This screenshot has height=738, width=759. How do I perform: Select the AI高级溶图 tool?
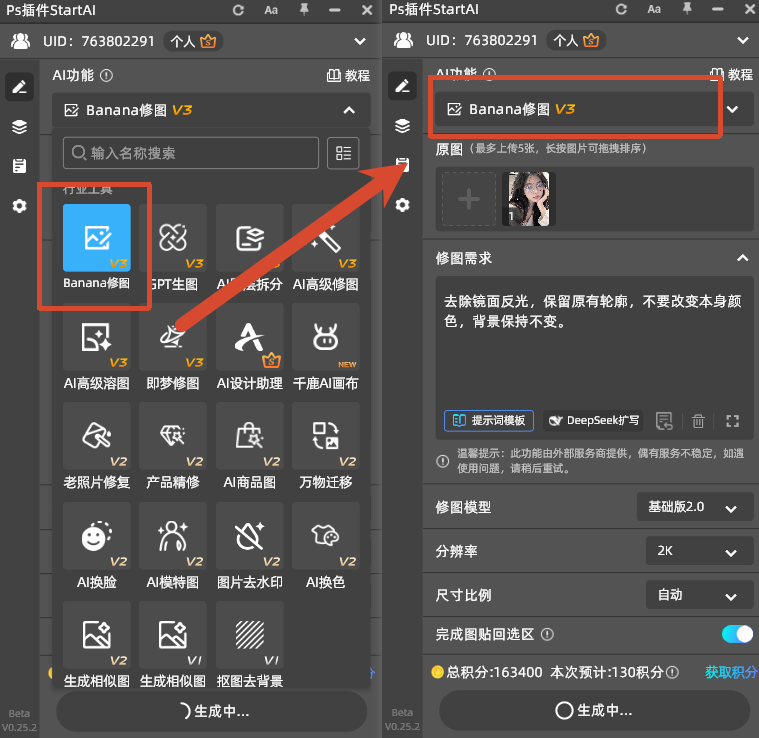click(97, 337)
